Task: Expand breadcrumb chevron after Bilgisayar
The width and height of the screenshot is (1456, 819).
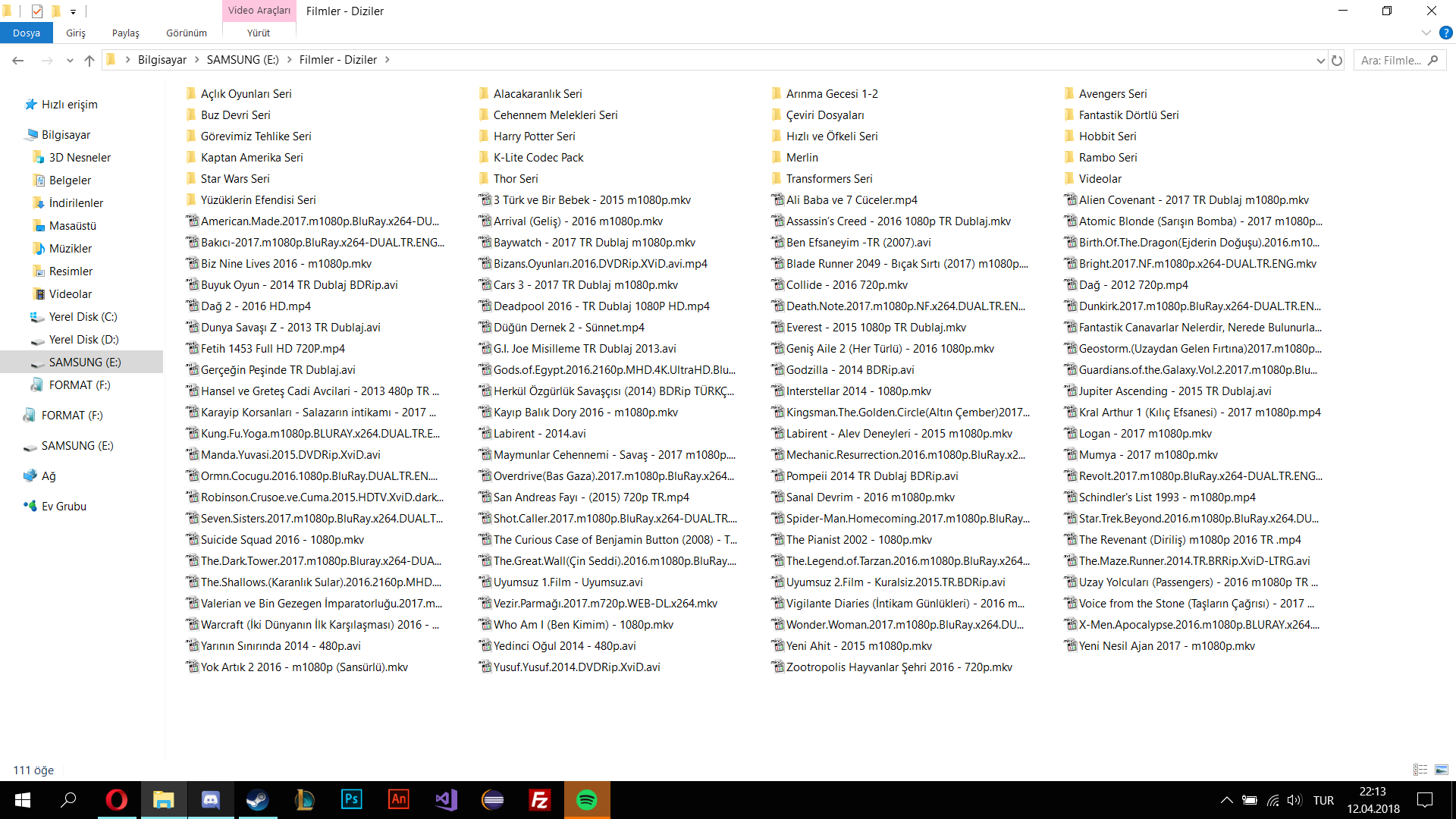Action: point(197,60)
